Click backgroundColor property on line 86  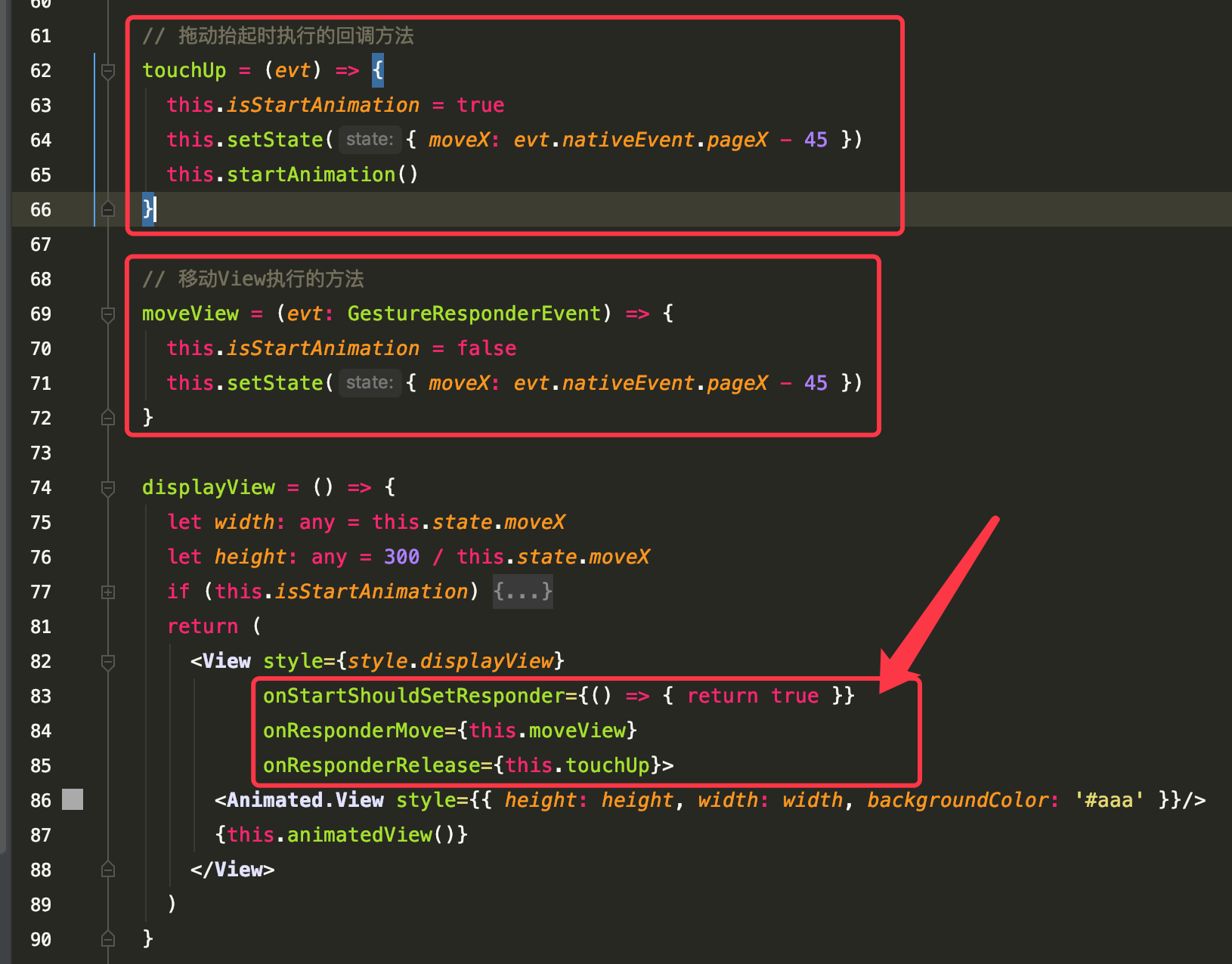point(958,800)
